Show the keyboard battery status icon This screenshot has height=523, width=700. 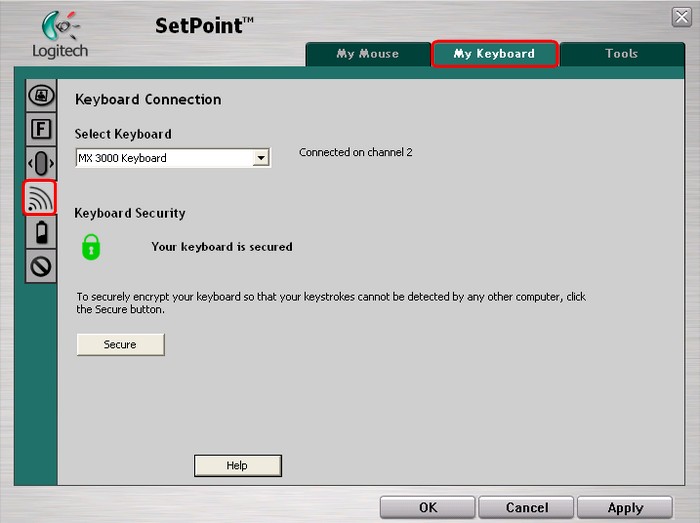(40, 233)
